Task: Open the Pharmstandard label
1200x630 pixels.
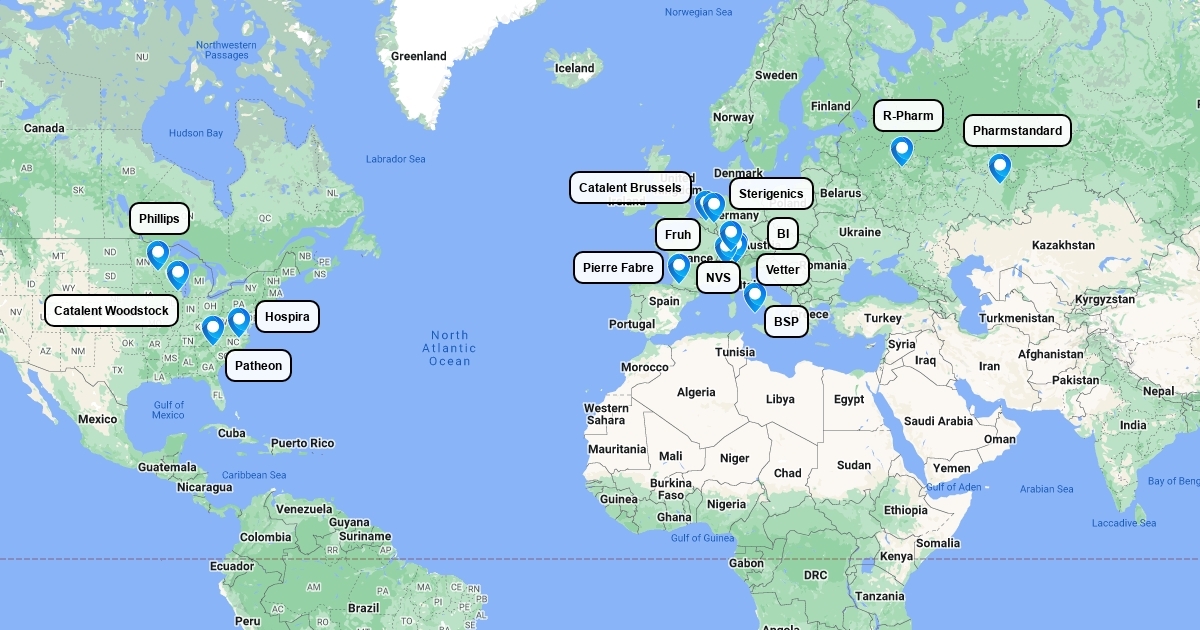Action: pyautogui.click(x=1017, y=131)
